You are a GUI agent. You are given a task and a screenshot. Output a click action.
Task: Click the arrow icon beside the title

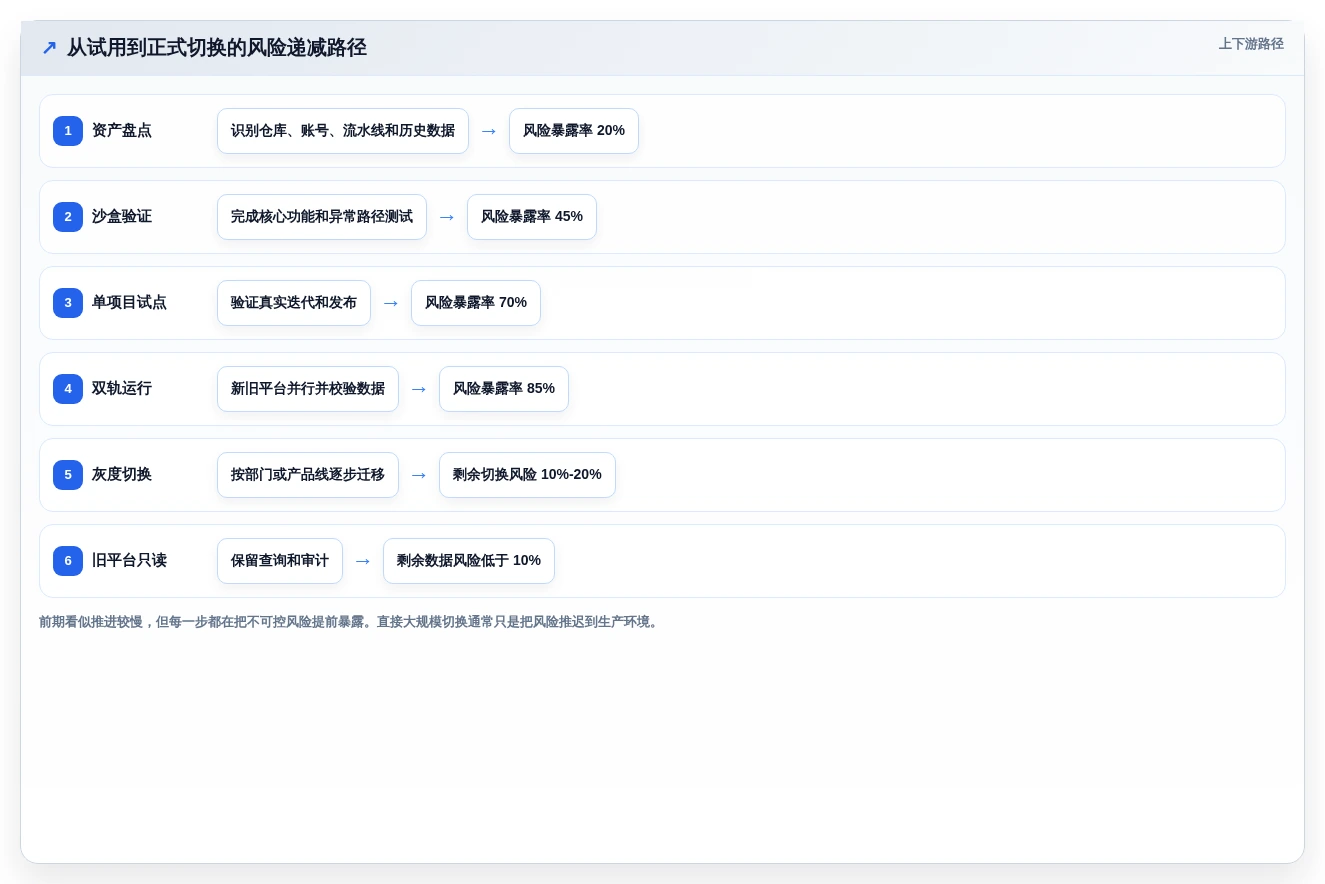click(49, 48)
